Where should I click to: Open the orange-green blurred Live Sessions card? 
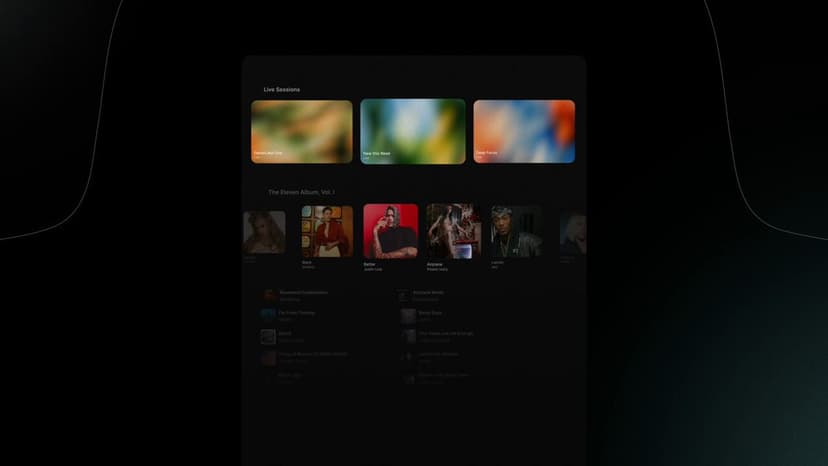tap(302, 132)
